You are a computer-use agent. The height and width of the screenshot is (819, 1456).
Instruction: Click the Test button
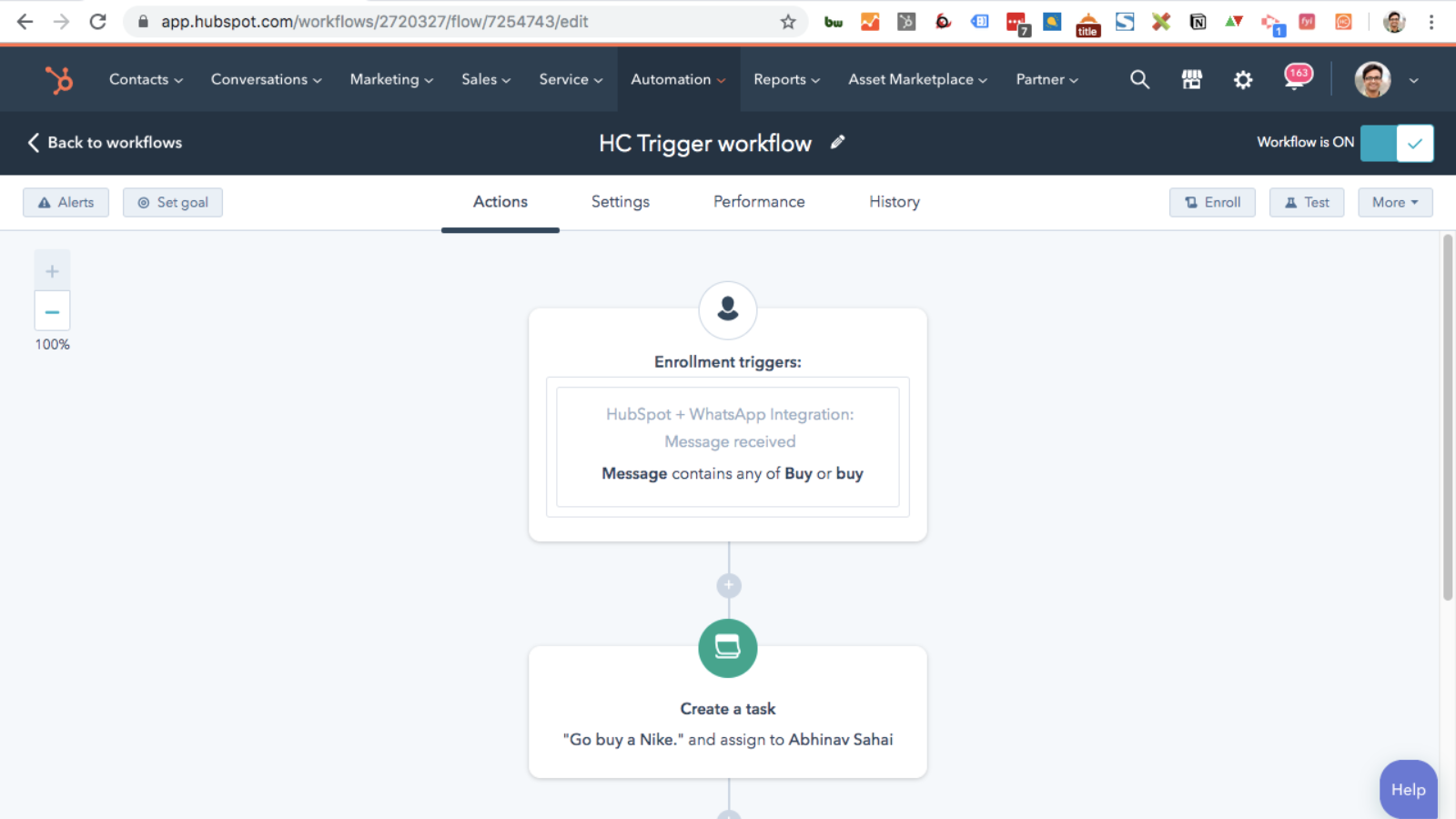pyautogui.click(x=1306, y=202)
